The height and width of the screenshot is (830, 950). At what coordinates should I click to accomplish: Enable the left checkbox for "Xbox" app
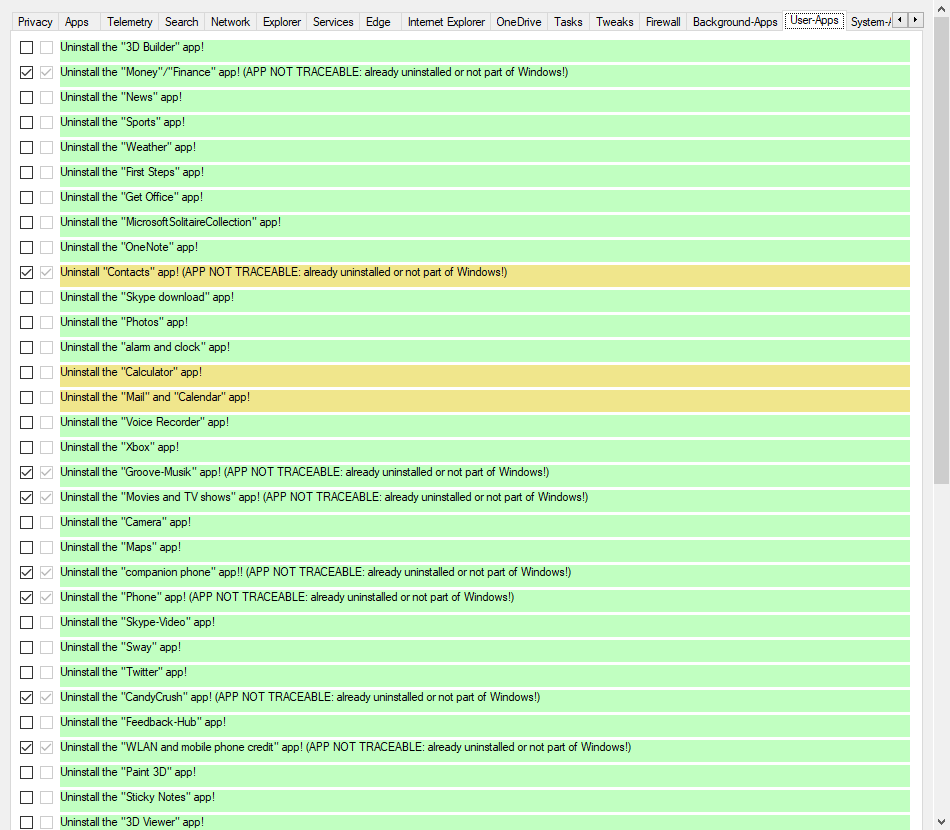[27, 447]
